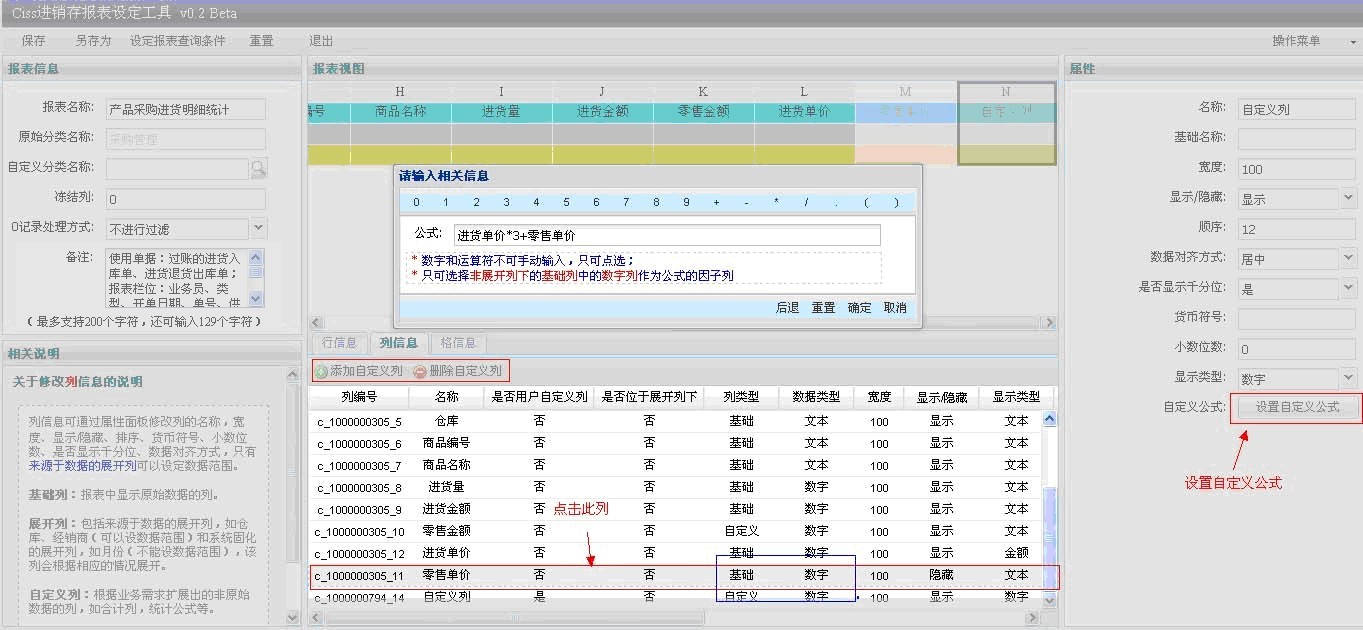
Task: Click 另存为 in the top menu
Action: 93,41
